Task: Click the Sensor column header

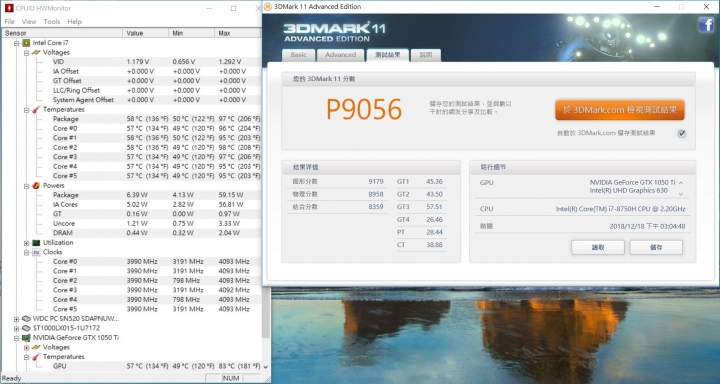Action: click(x=62, y=33)
